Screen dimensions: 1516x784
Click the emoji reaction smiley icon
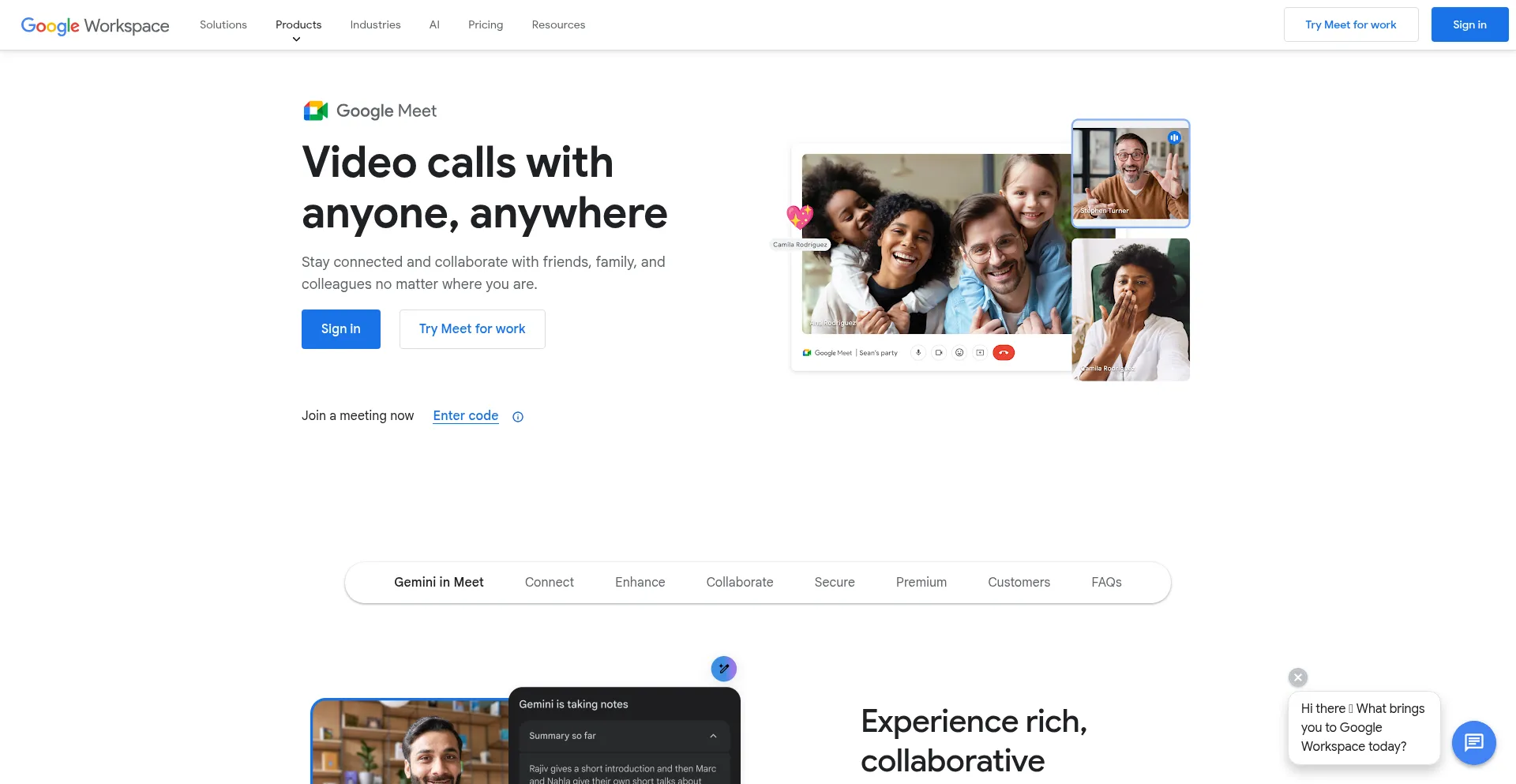pyautogui.click(x=959, y=353)
